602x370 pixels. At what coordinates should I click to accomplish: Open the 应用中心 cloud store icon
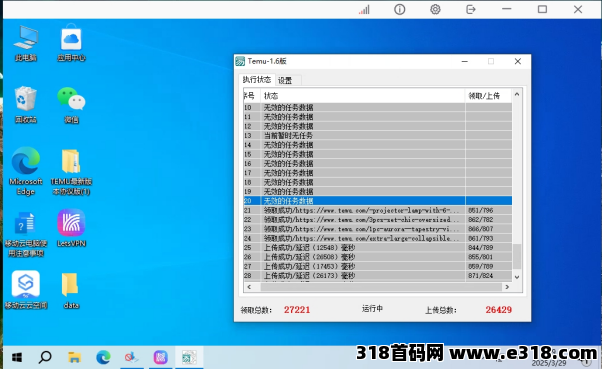(x=71, y=43)
